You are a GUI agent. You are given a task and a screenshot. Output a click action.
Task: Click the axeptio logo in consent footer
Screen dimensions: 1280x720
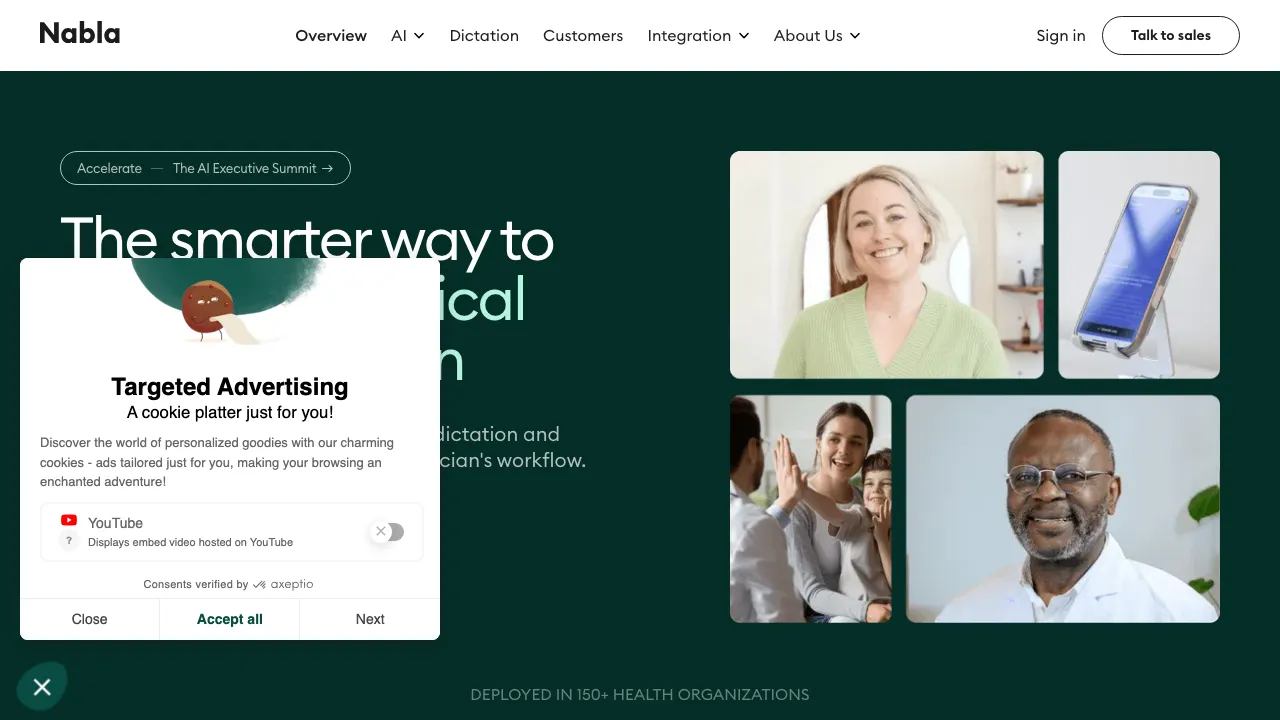(283, 584)
